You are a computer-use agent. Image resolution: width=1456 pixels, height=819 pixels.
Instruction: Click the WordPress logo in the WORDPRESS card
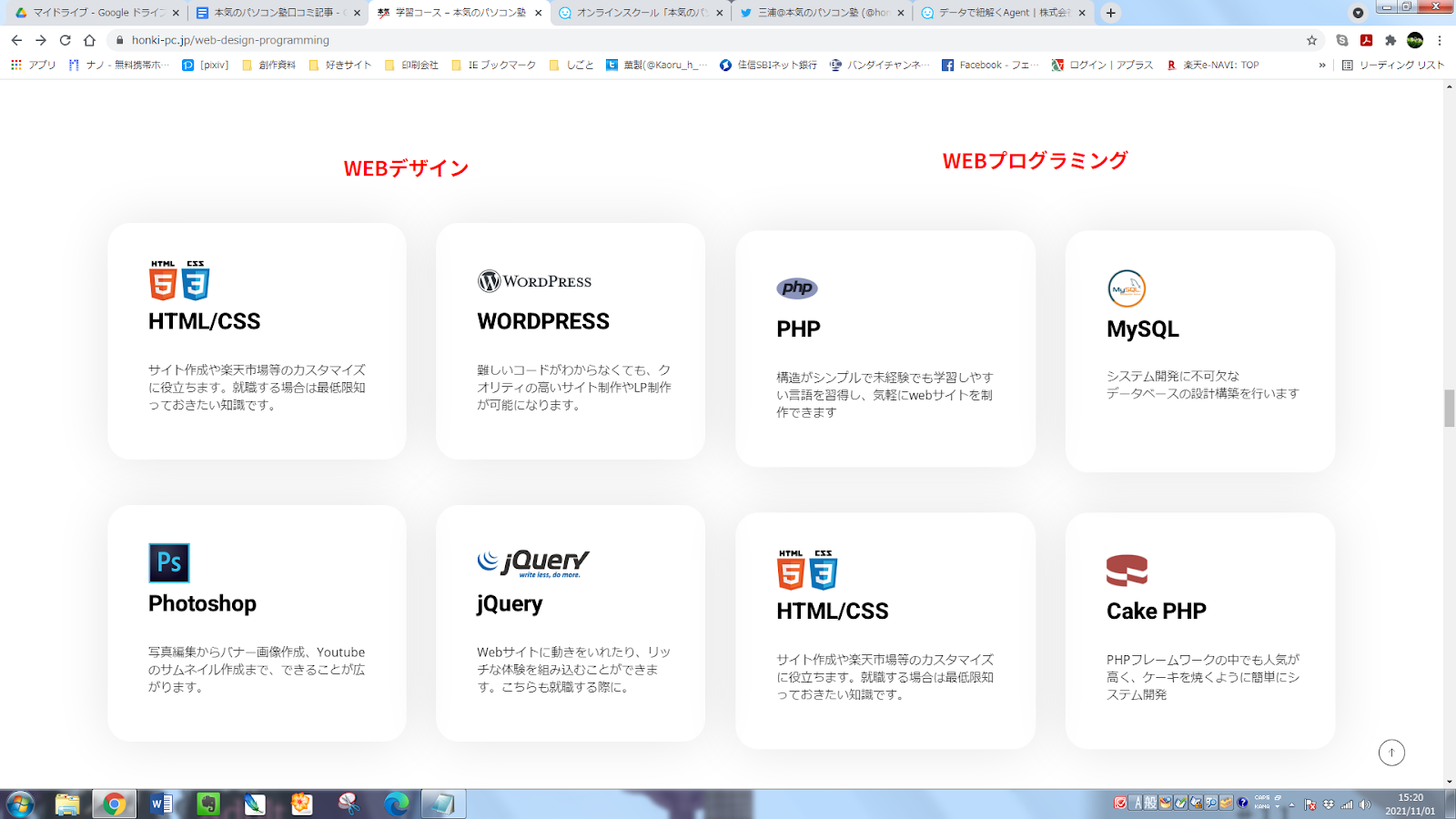(x=534, y=281)
